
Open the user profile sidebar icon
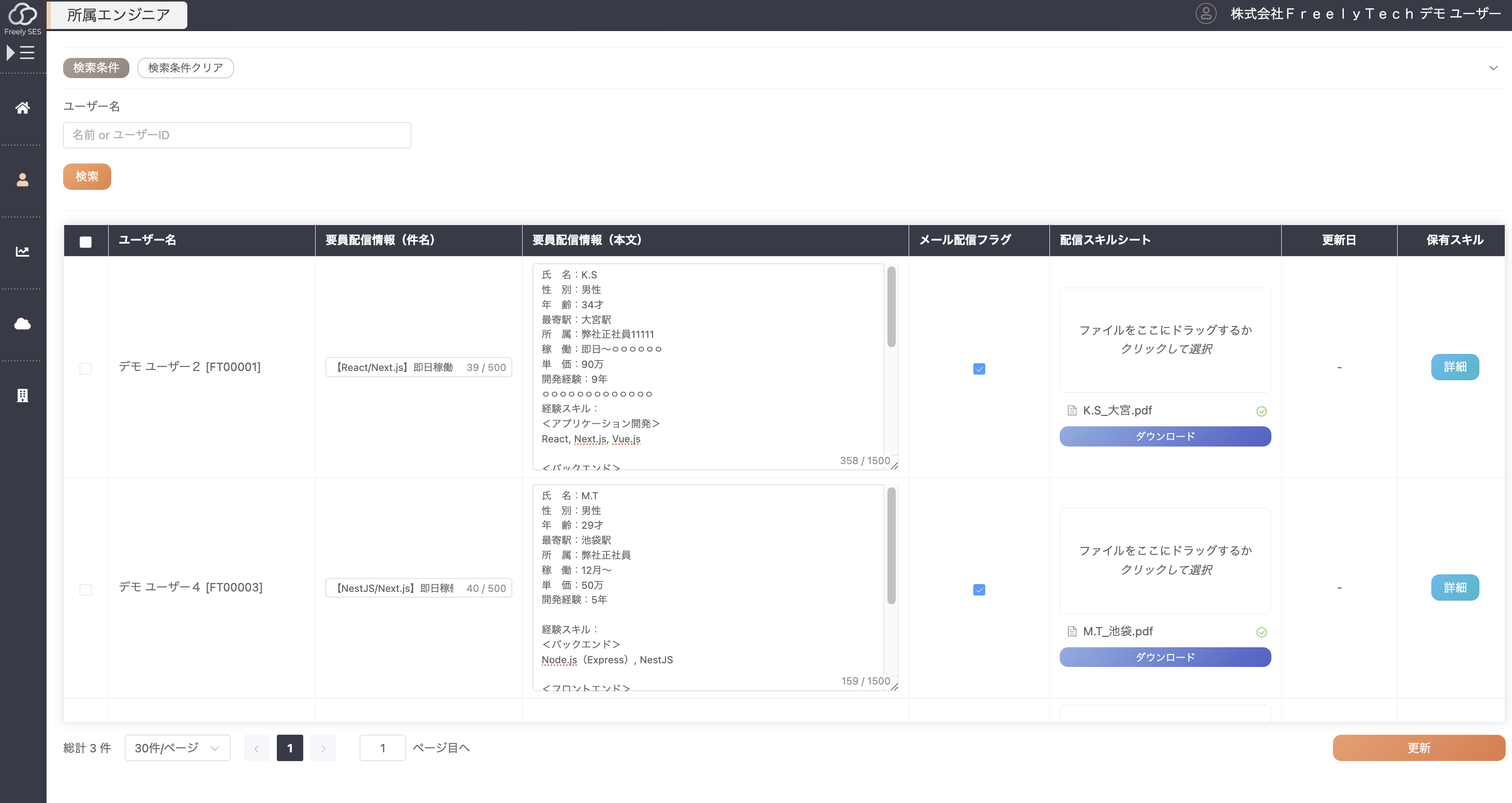coord(22,180)
